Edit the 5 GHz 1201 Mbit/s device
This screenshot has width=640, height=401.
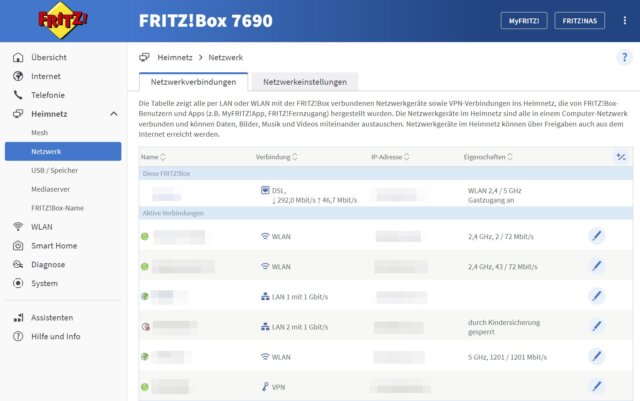click(596, 356)
